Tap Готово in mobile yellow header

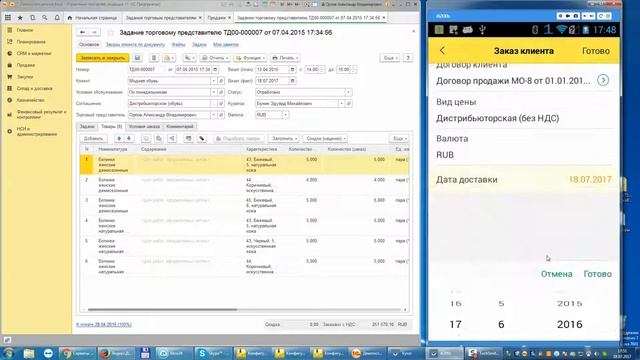(596, 51)
